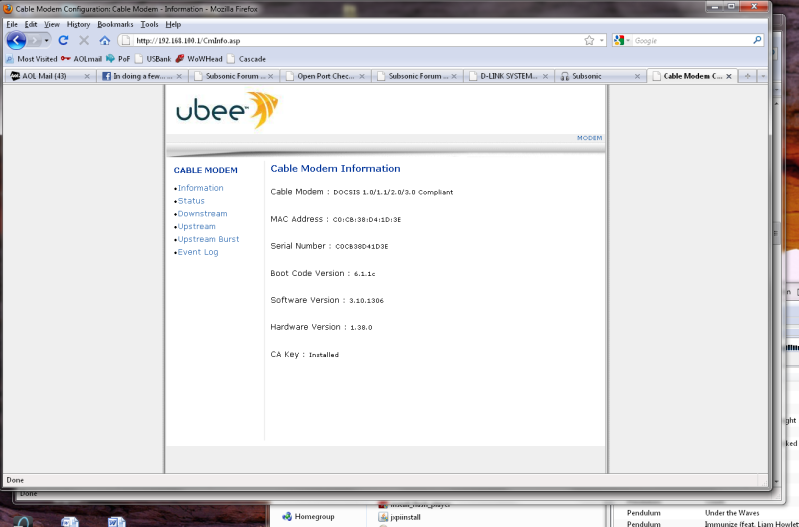The height and width of the screenshot is (527, 799).
Task: Click the ubee logo
Action: (x=227, y=110)
